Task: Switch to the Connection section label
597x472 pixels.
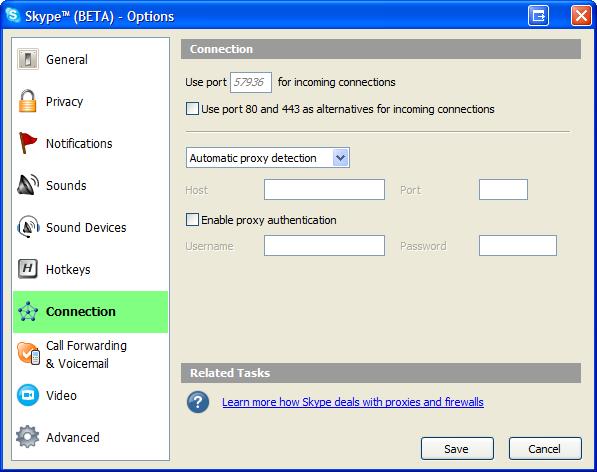Action: (x=80, y=311)
